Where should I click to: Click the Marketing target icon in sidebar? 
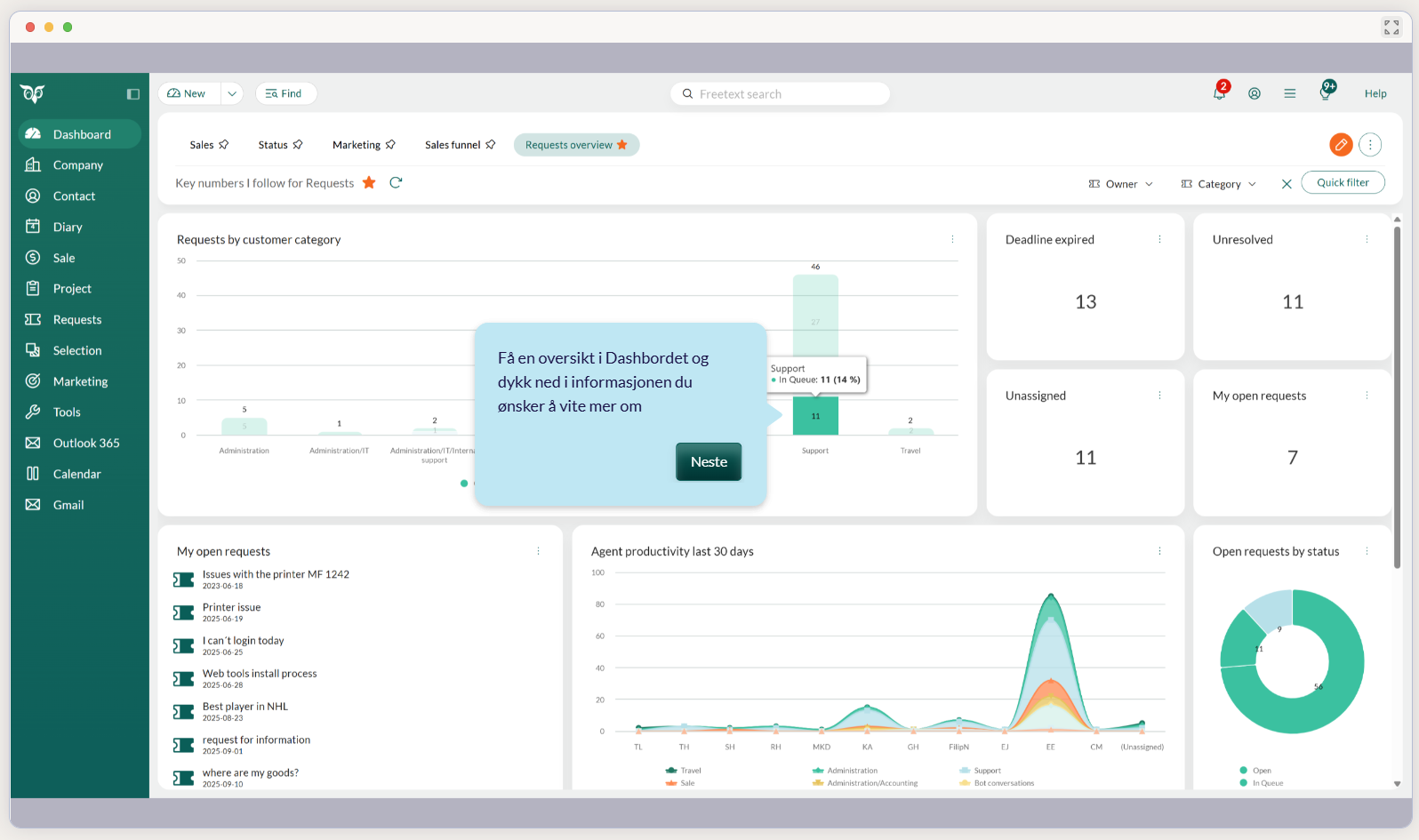pos(33,381)
